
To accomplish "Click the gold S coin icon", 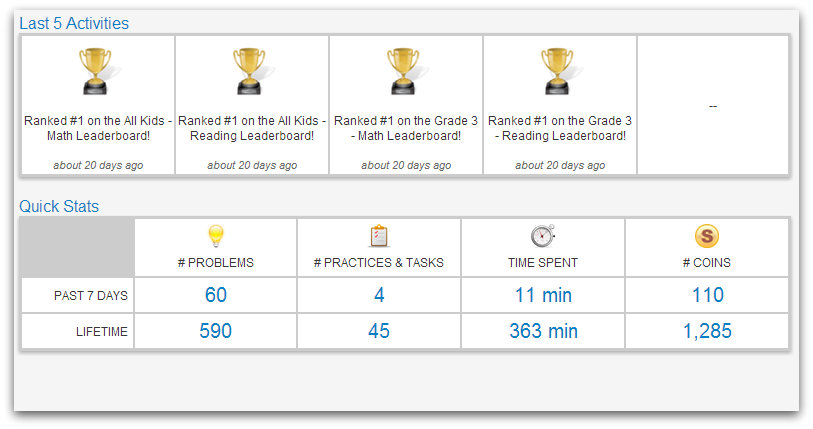I will (707, 236).
